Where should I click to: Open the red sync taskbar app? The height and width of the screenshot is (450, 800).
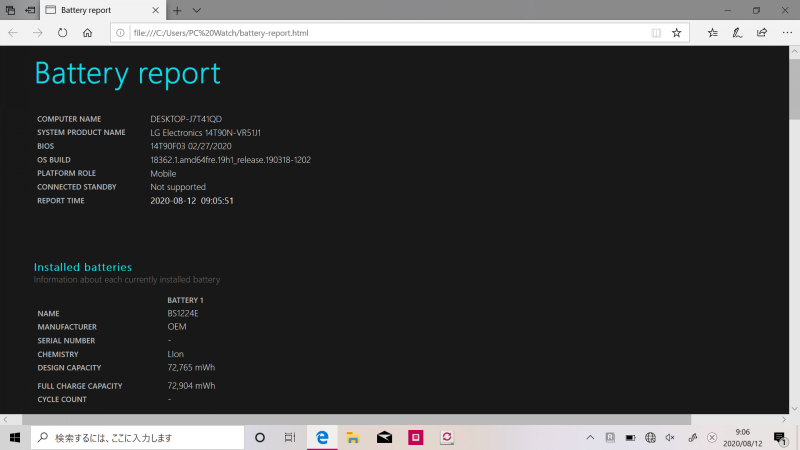(x=446, y=437)
